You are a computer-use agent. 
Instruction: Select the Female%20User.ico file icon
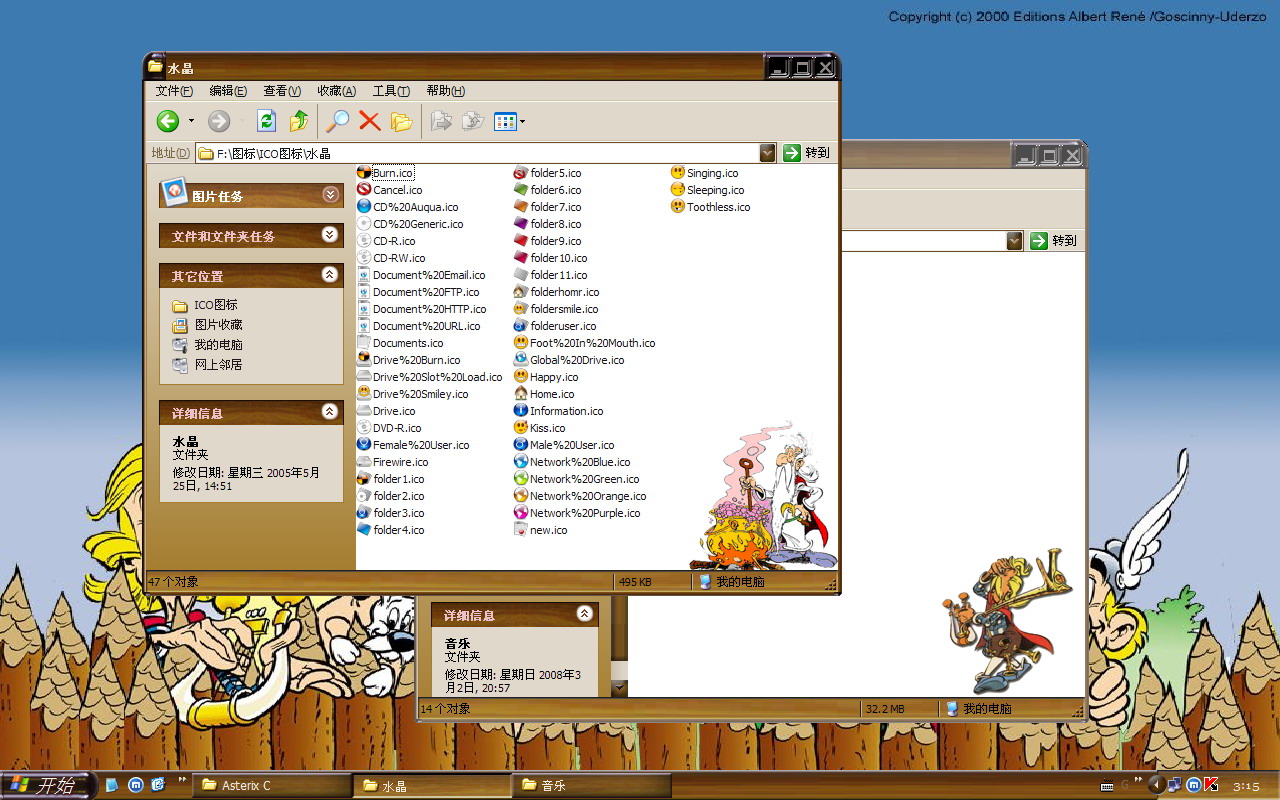[x=364, y=445]
